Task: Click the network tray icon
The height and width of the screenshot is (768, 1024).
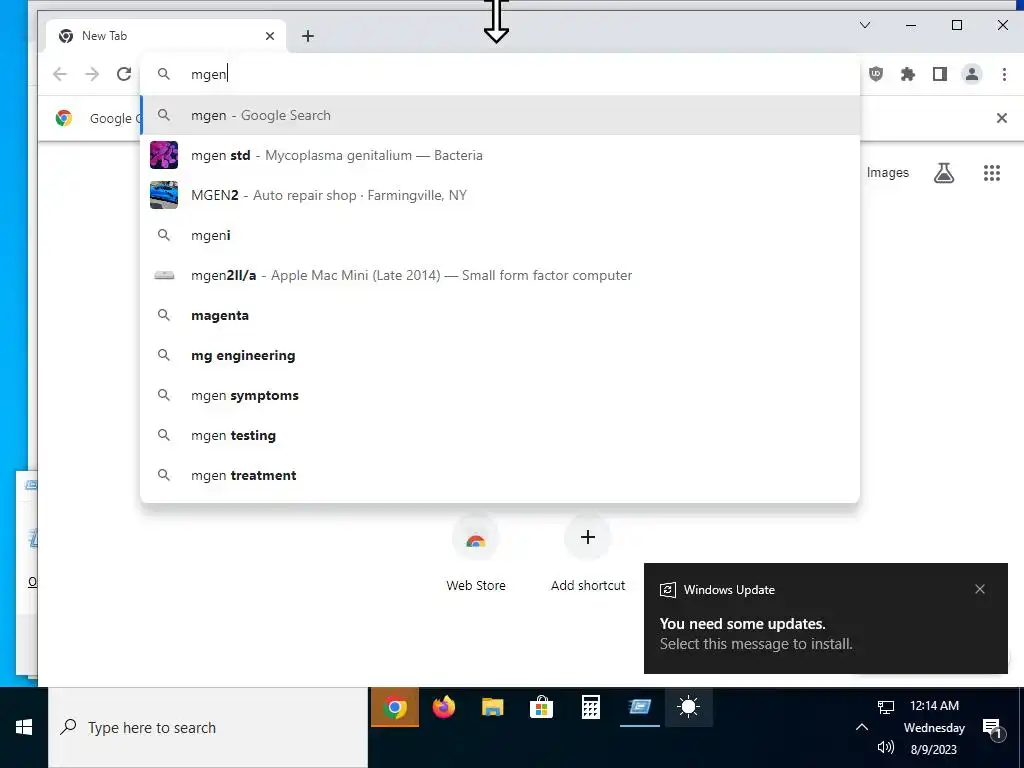Action: click(x=886, y=707)
